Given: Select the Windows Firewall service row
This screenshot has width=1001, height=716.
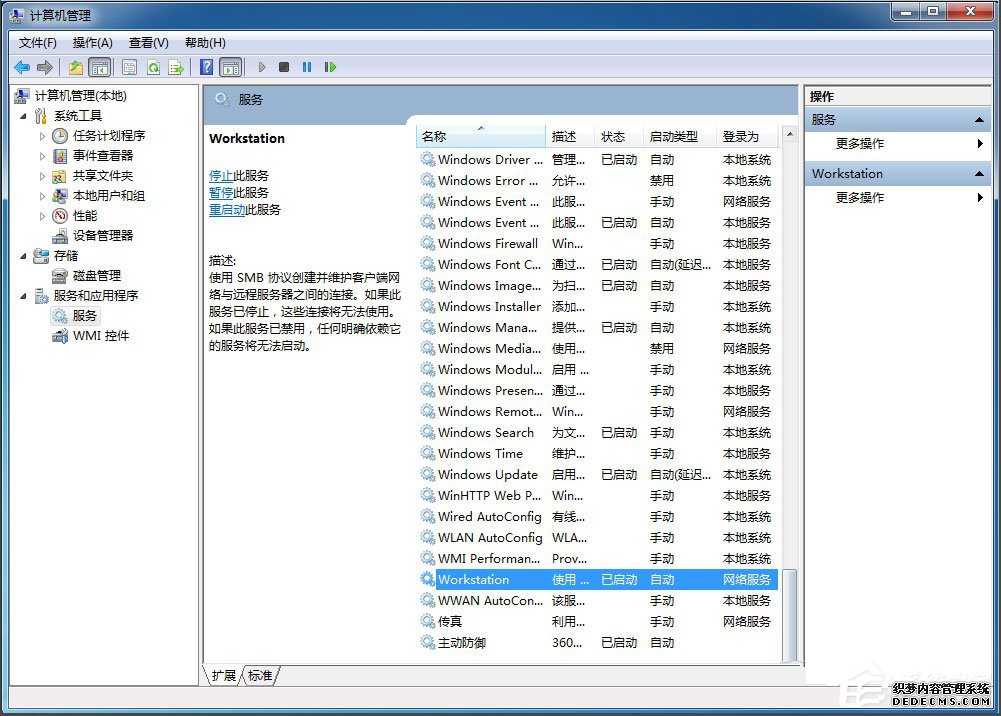Looking at the screenshot, I should [598, 244].
